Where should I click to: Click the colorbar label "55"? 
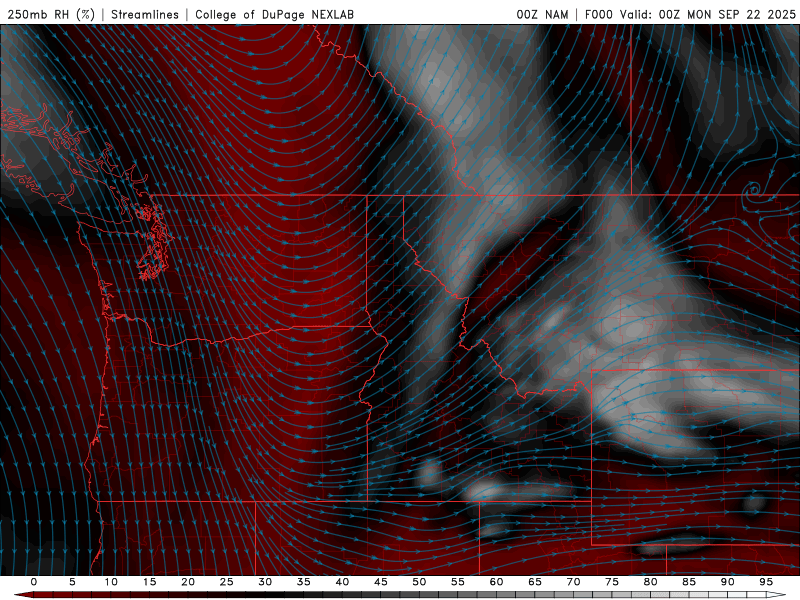[x=458, y=582]
